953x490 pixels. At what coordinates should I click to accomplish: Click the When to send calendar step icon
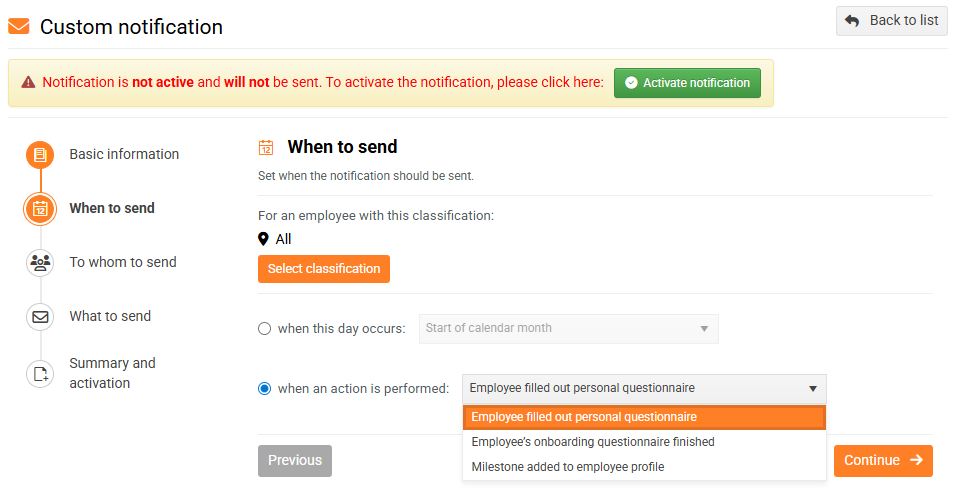click(40, 209)
